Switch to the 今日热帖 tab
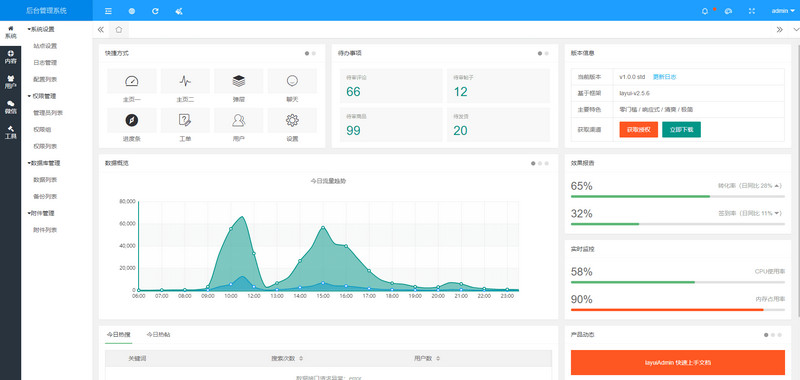This screenshot has height=380, width=800. point(159,335)
